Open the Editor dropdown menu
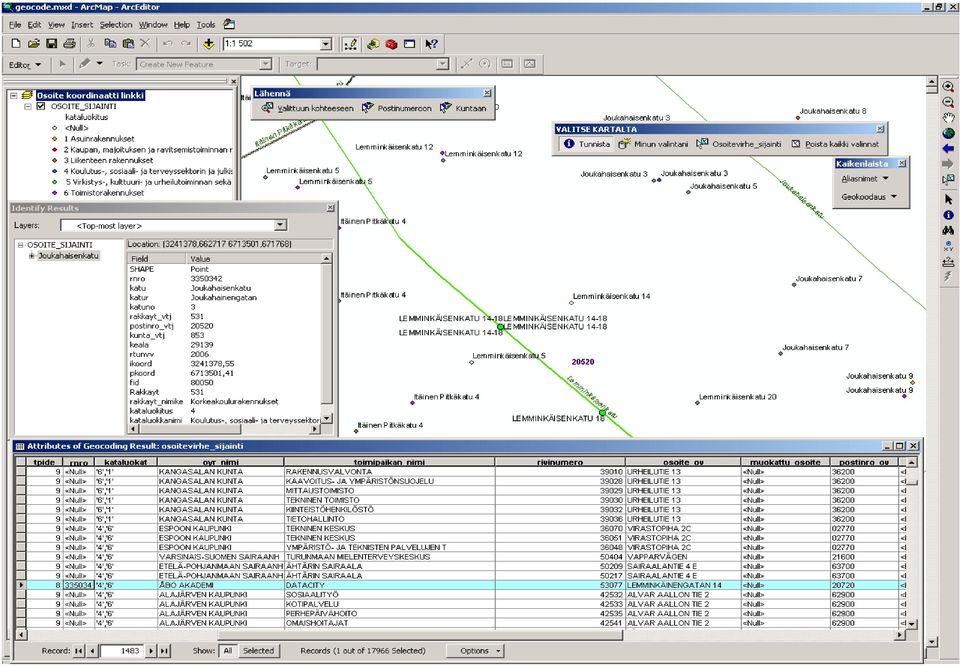960x667 pixels. [25, 64]
